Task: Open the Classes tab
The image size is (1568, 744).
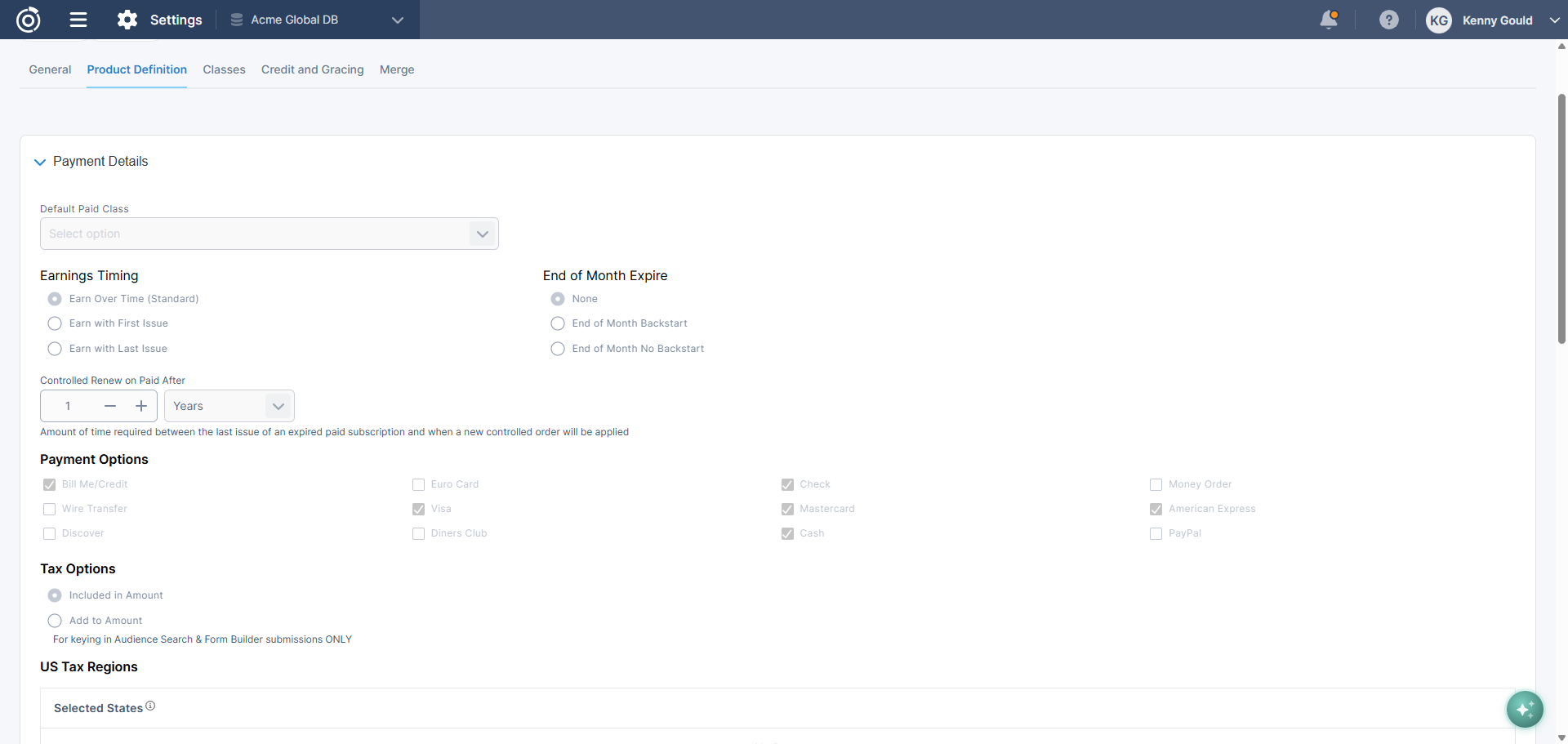Action: [225, 69]
